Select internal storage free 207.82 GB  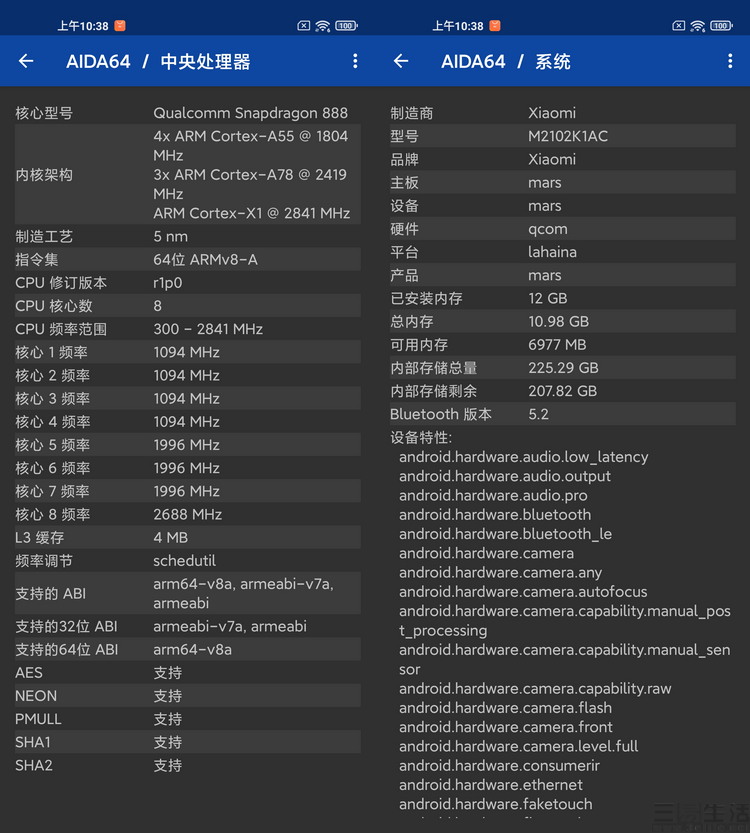tap(562, 391)
